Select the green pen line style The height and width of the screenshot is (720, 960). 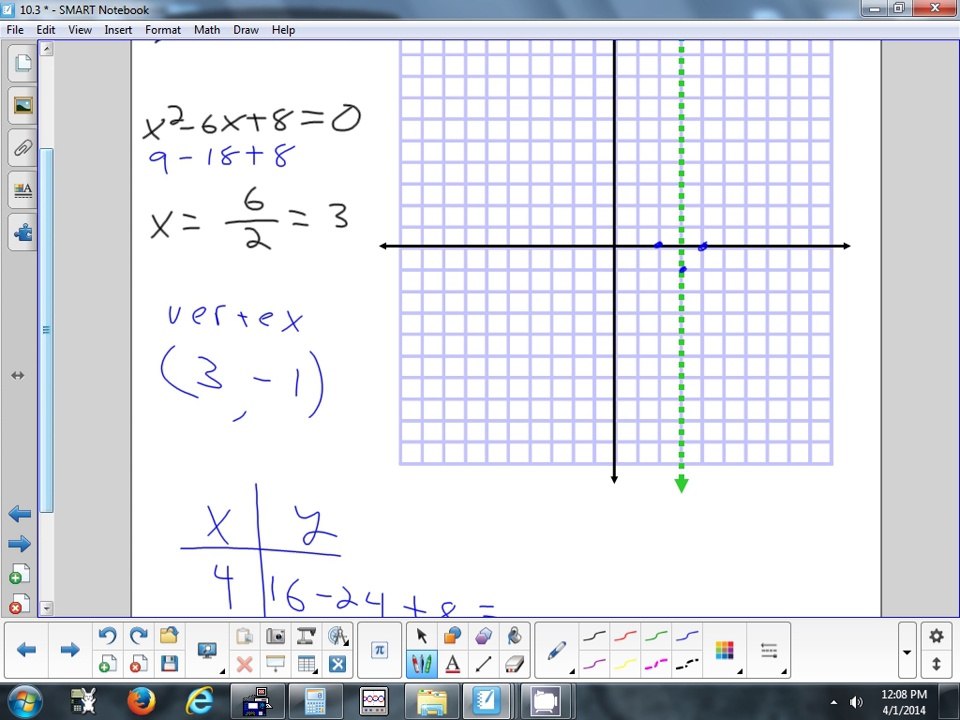point(656,637)
